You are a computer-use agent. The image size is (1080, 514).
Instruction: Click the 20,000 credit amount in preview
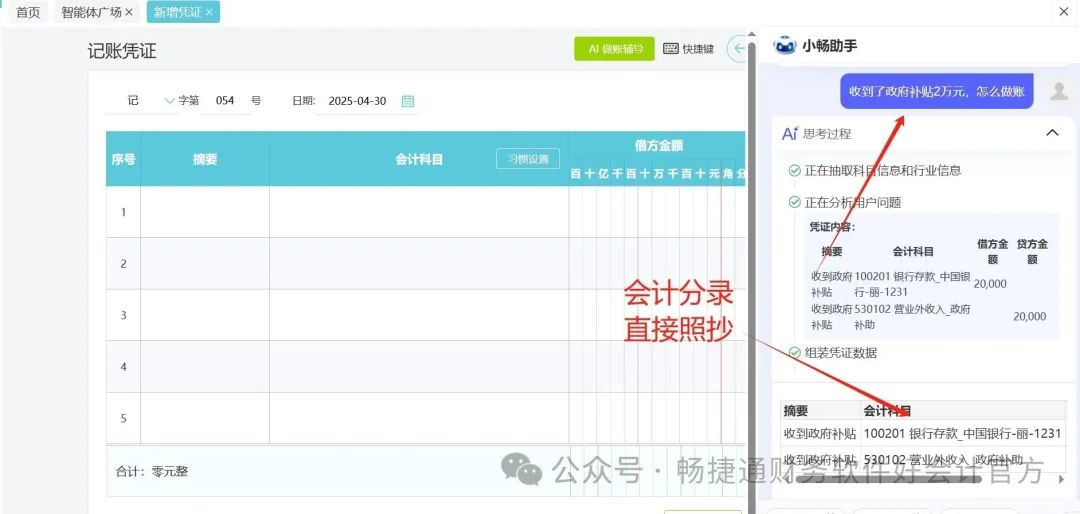tap(1030, 316)
